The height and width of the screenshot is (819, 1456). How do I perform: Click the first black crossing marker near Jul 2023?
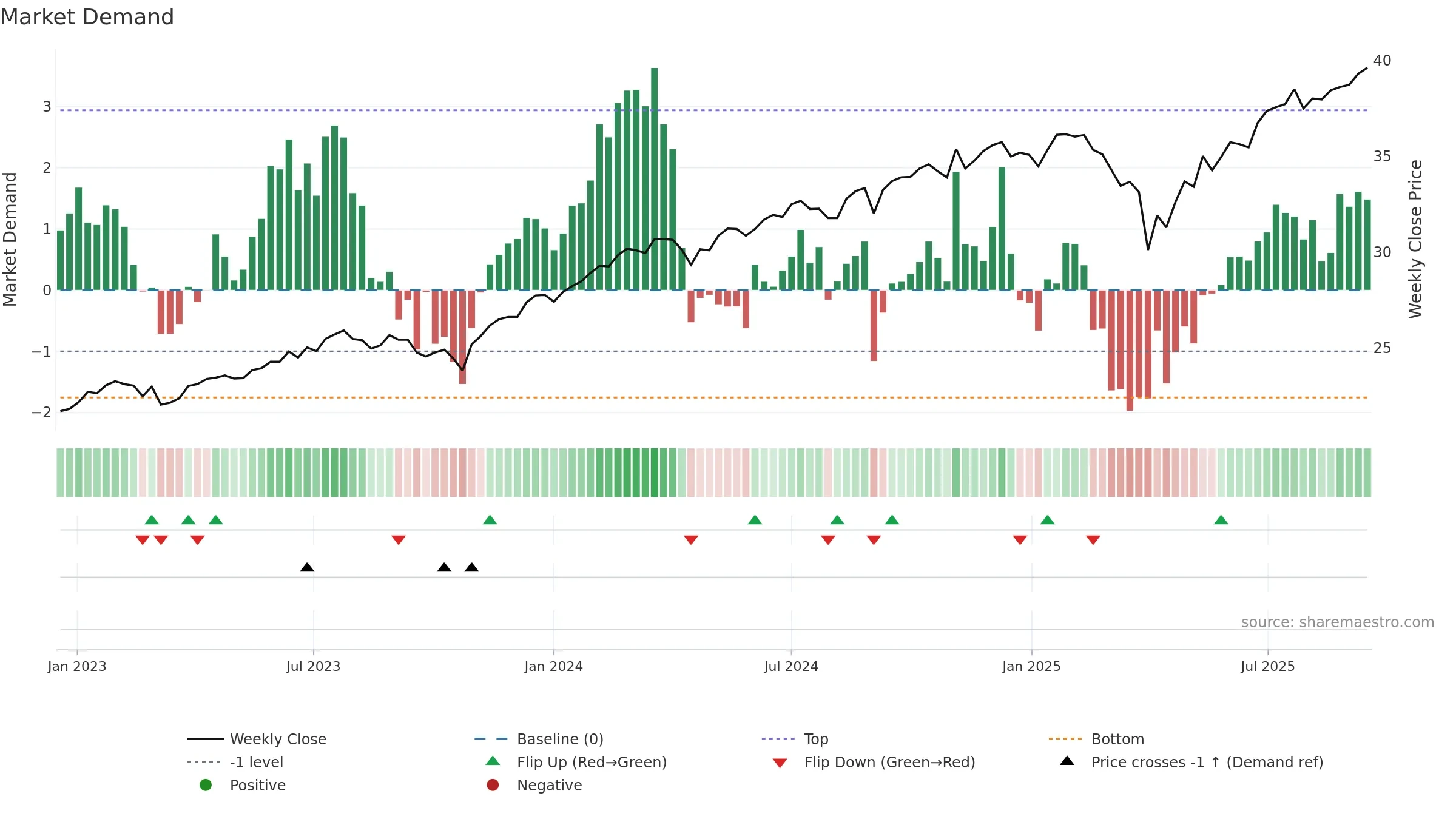(x=307, y=567)
